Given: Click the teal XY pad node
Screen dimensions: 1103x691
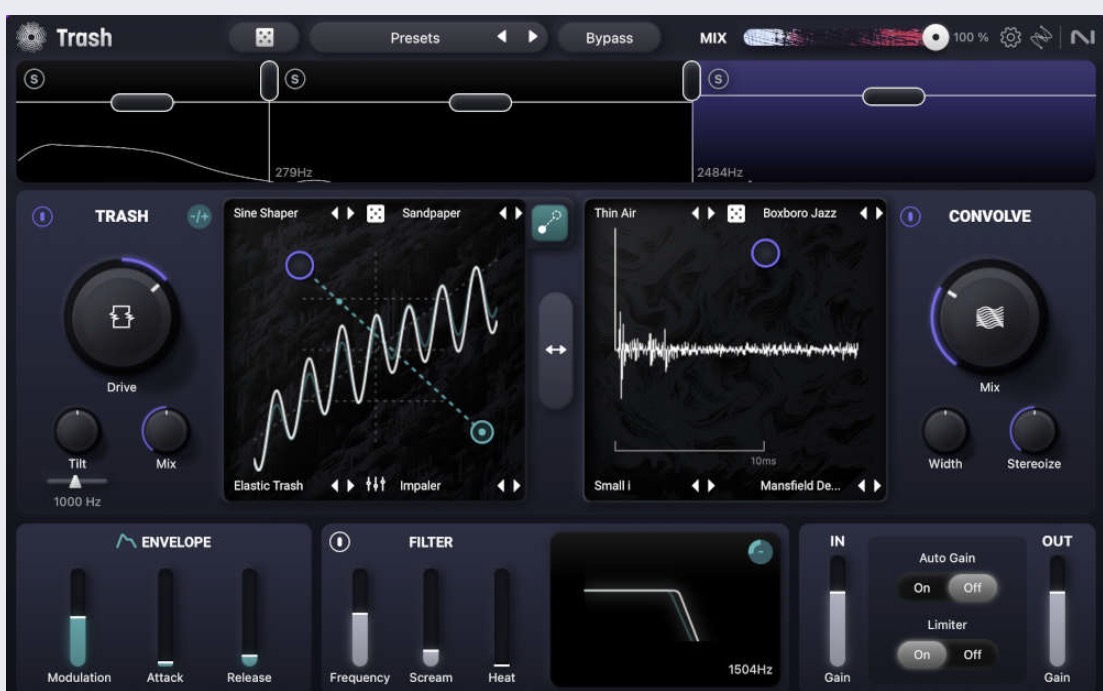Looking at the screenshot, I should coord(482,431).
